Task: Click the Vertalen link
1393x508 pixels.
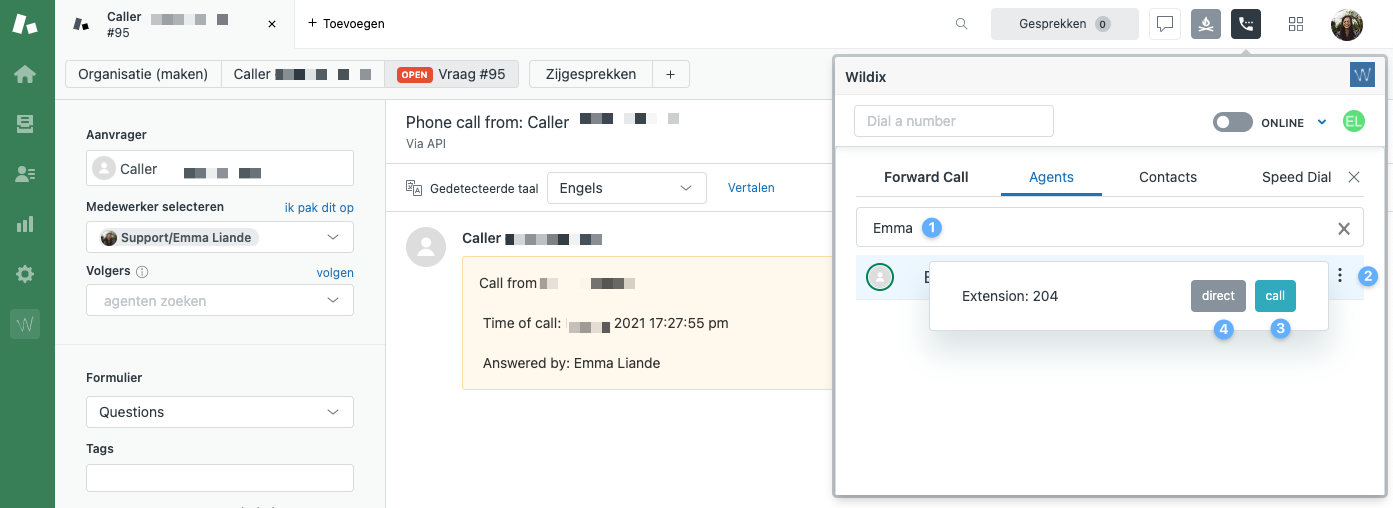Action: [751, 188]
